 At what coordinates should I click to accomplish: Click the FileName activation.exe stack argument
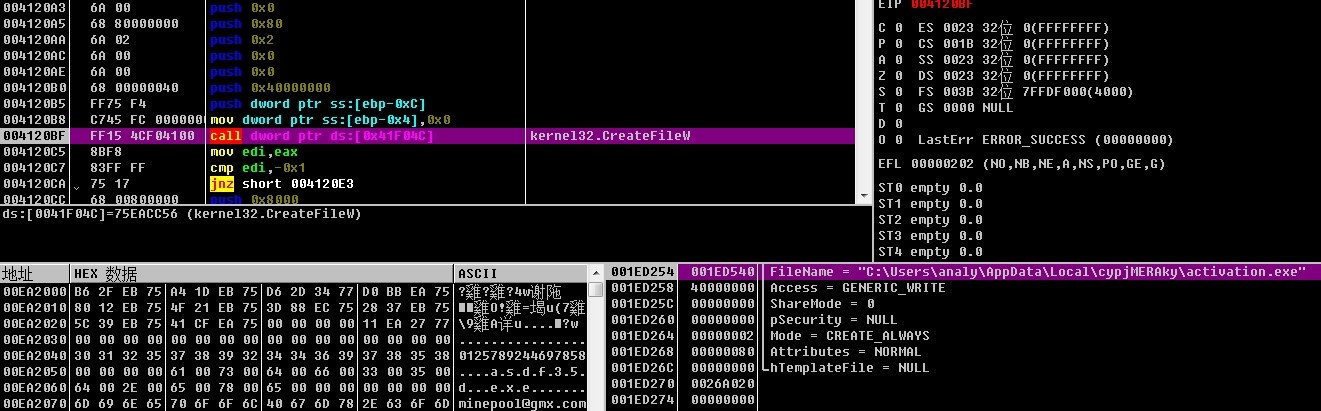coord(1038,272)
